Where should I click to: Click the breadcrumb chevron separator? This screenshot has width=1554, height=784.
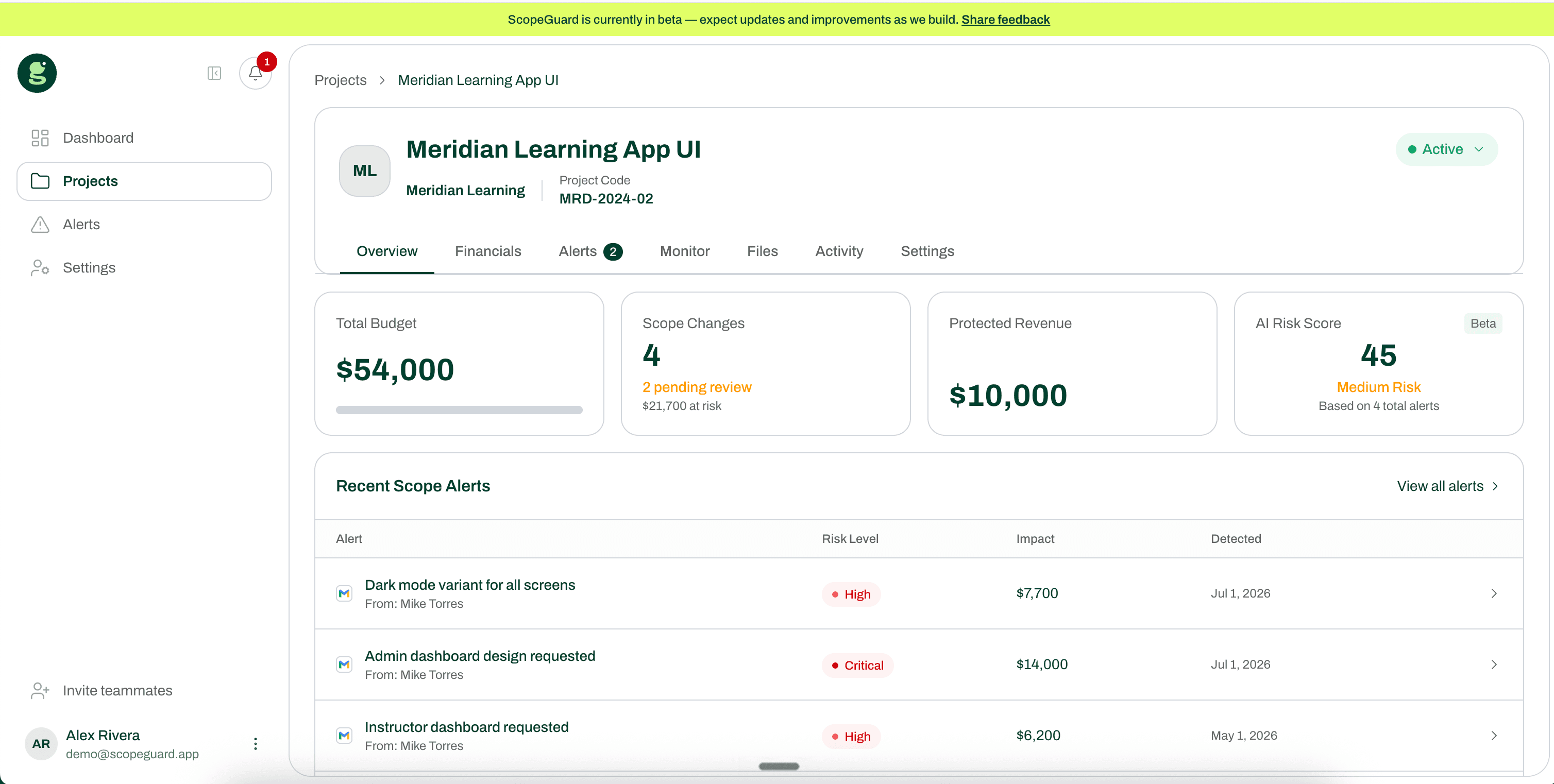coord(382,80)
